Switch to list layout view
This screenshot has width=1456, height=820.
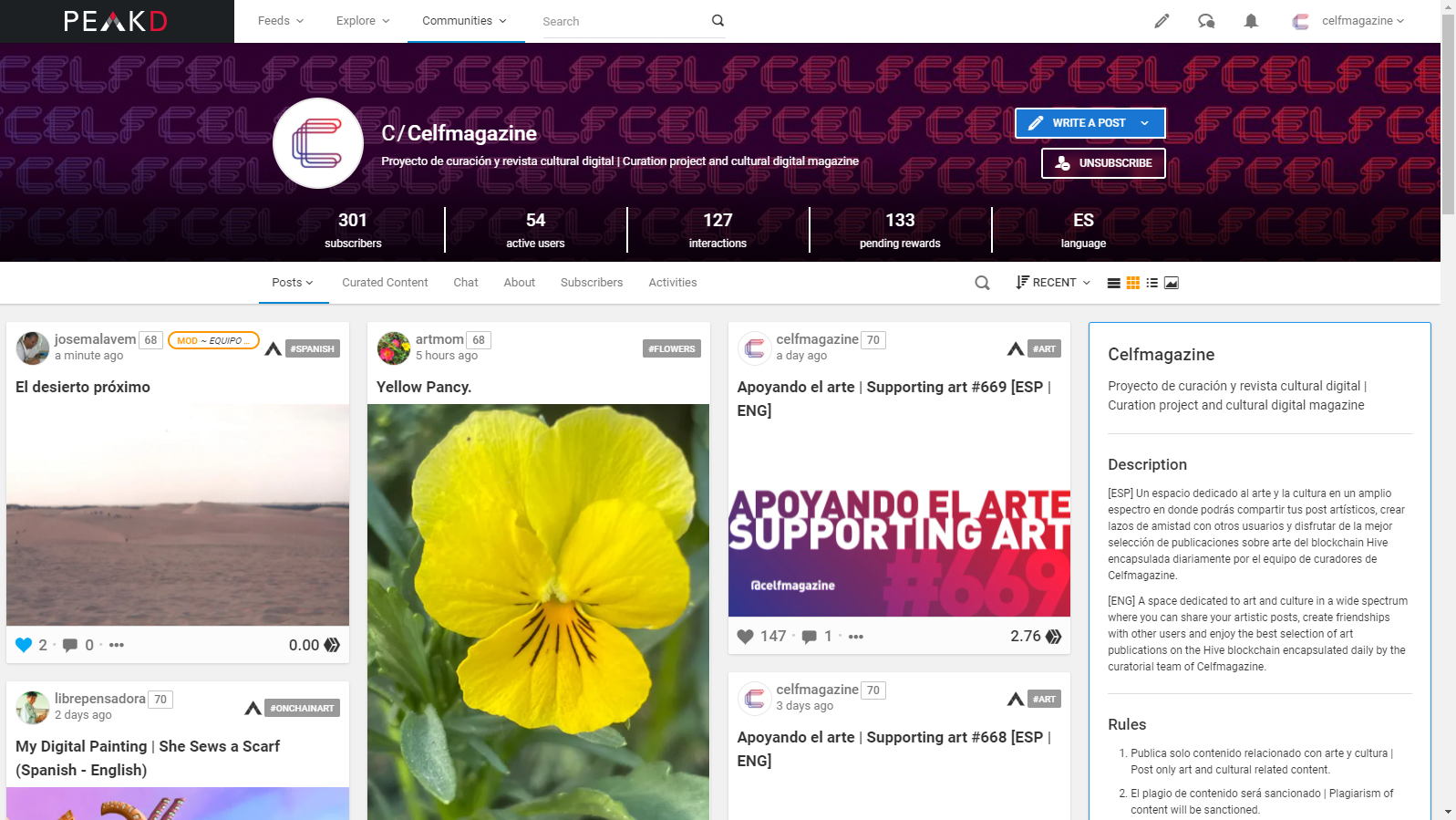1113,283
